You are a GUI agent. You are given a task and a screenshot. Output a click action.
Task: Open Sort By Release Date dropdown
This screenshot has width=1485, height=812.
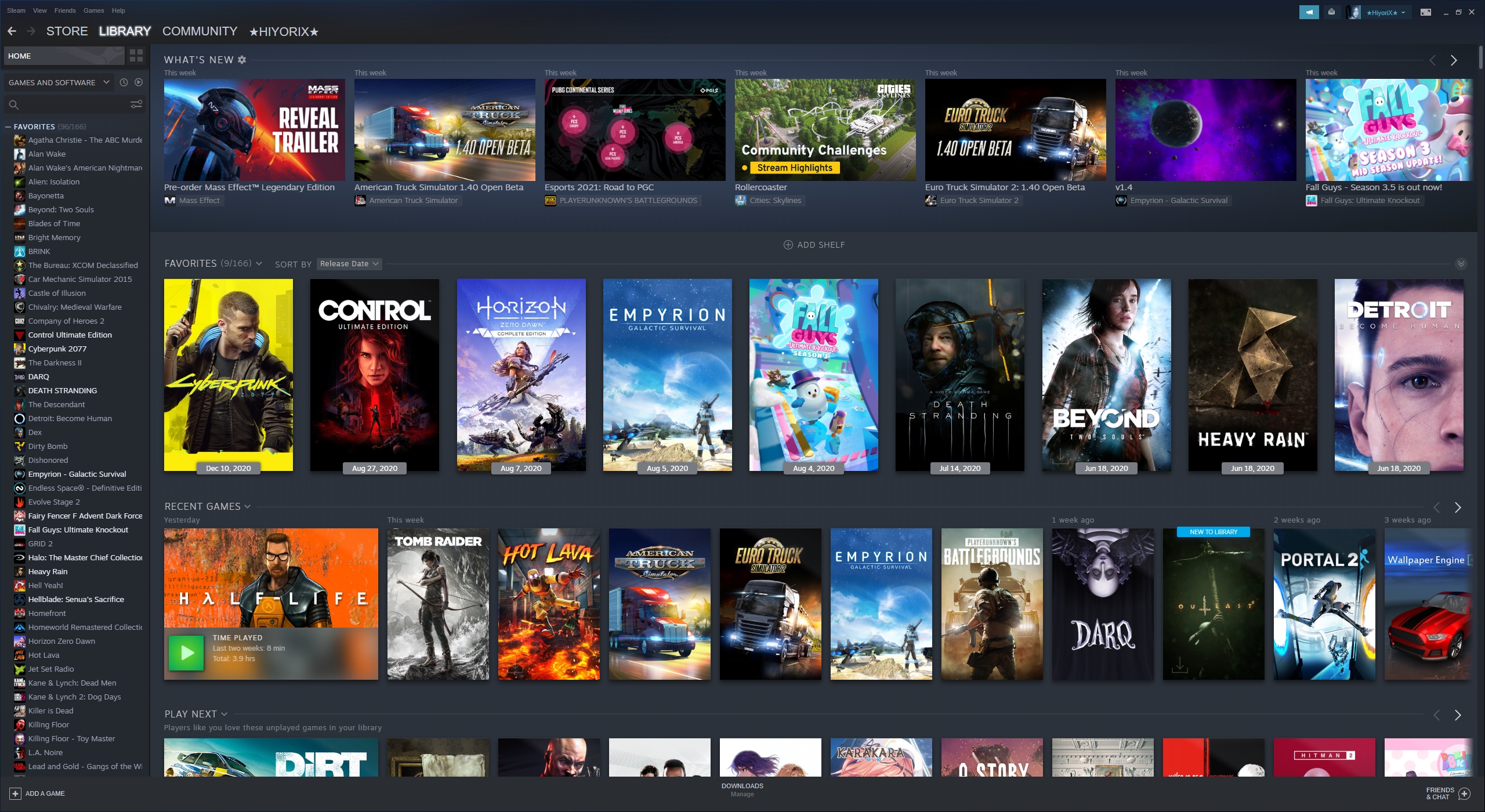point(349,264)
